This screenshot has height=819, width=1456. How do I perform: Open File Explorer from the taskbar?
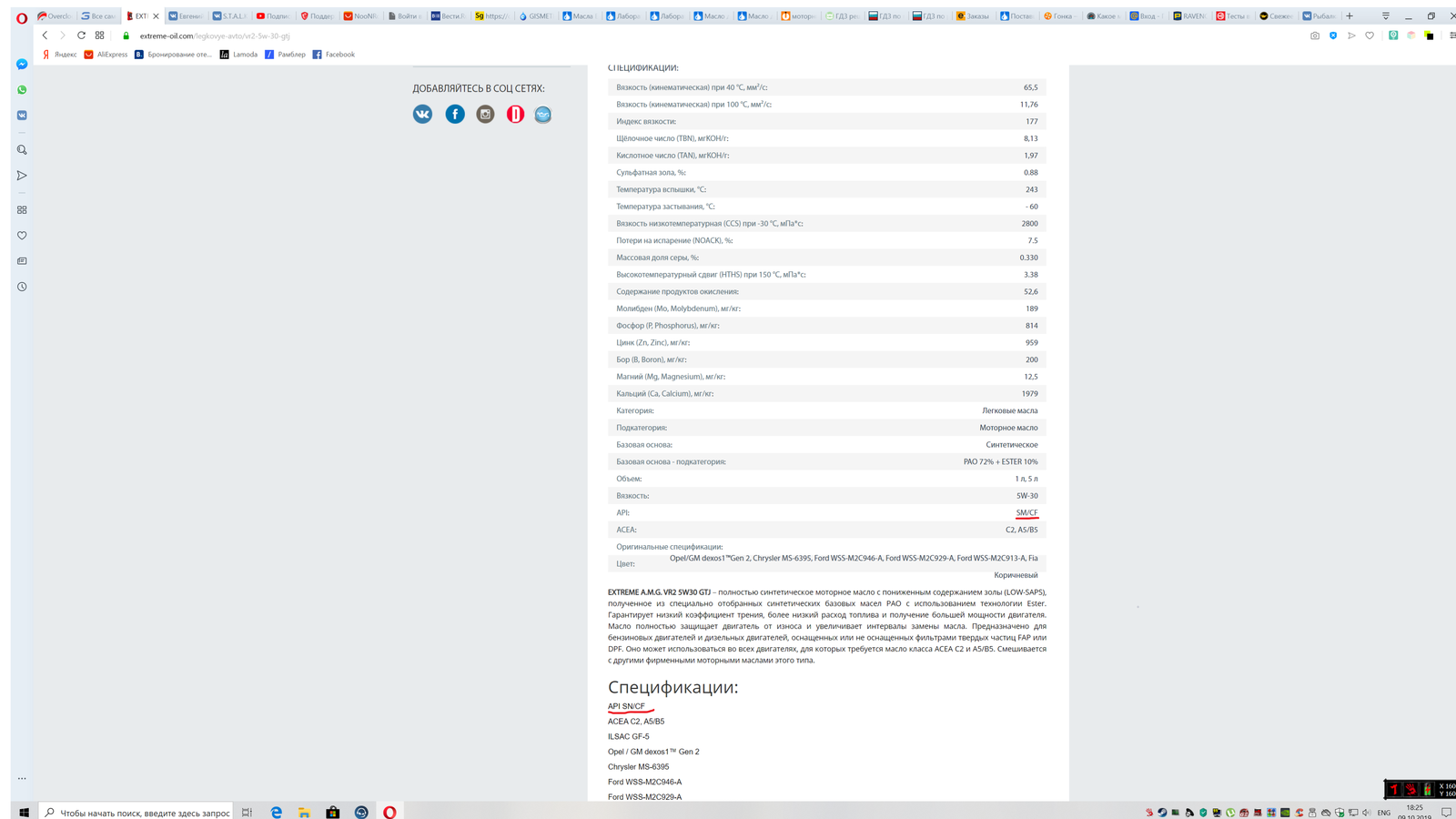304,812
